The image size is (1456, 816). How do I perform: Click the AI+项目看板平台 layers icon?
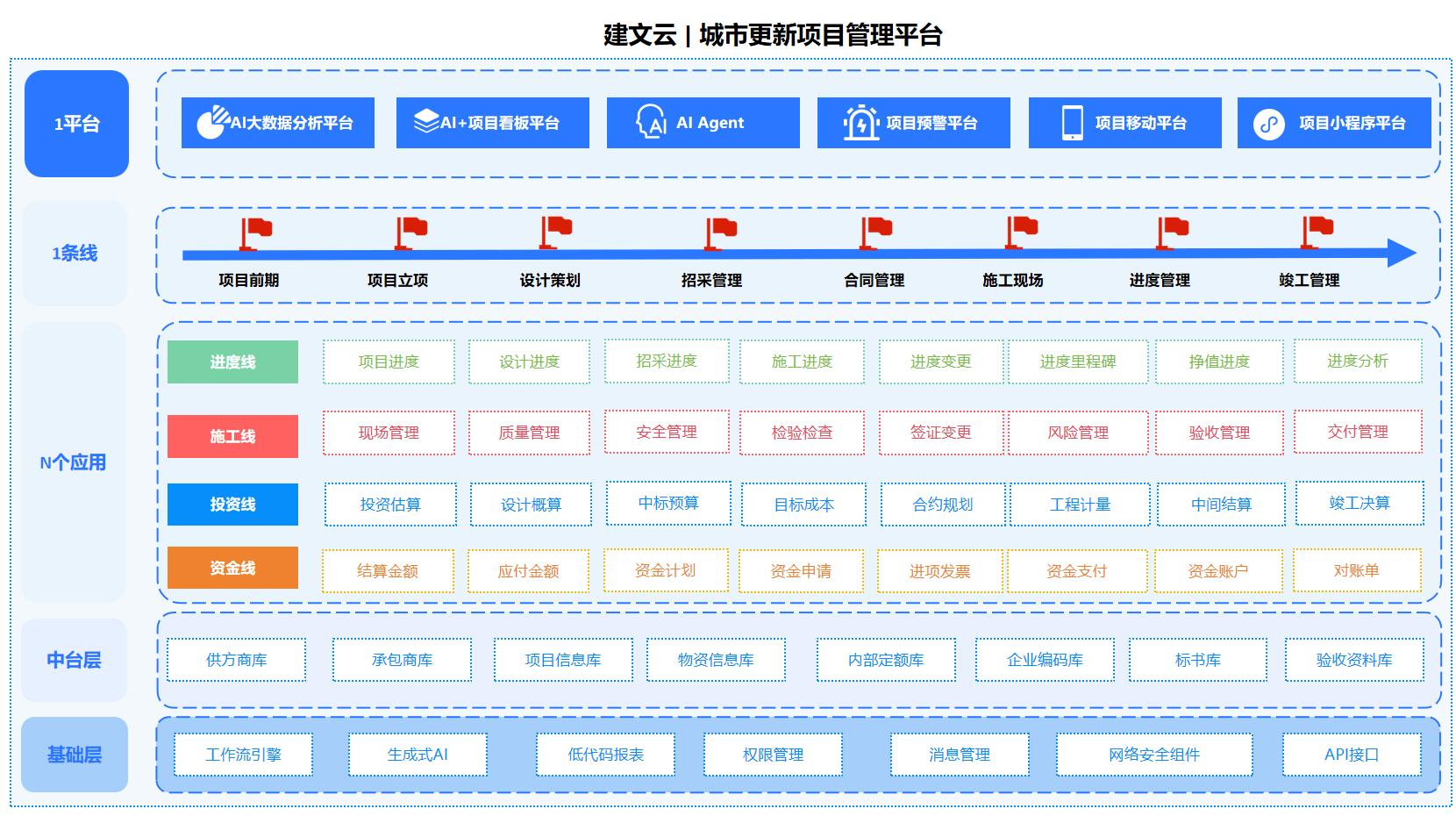426,122
